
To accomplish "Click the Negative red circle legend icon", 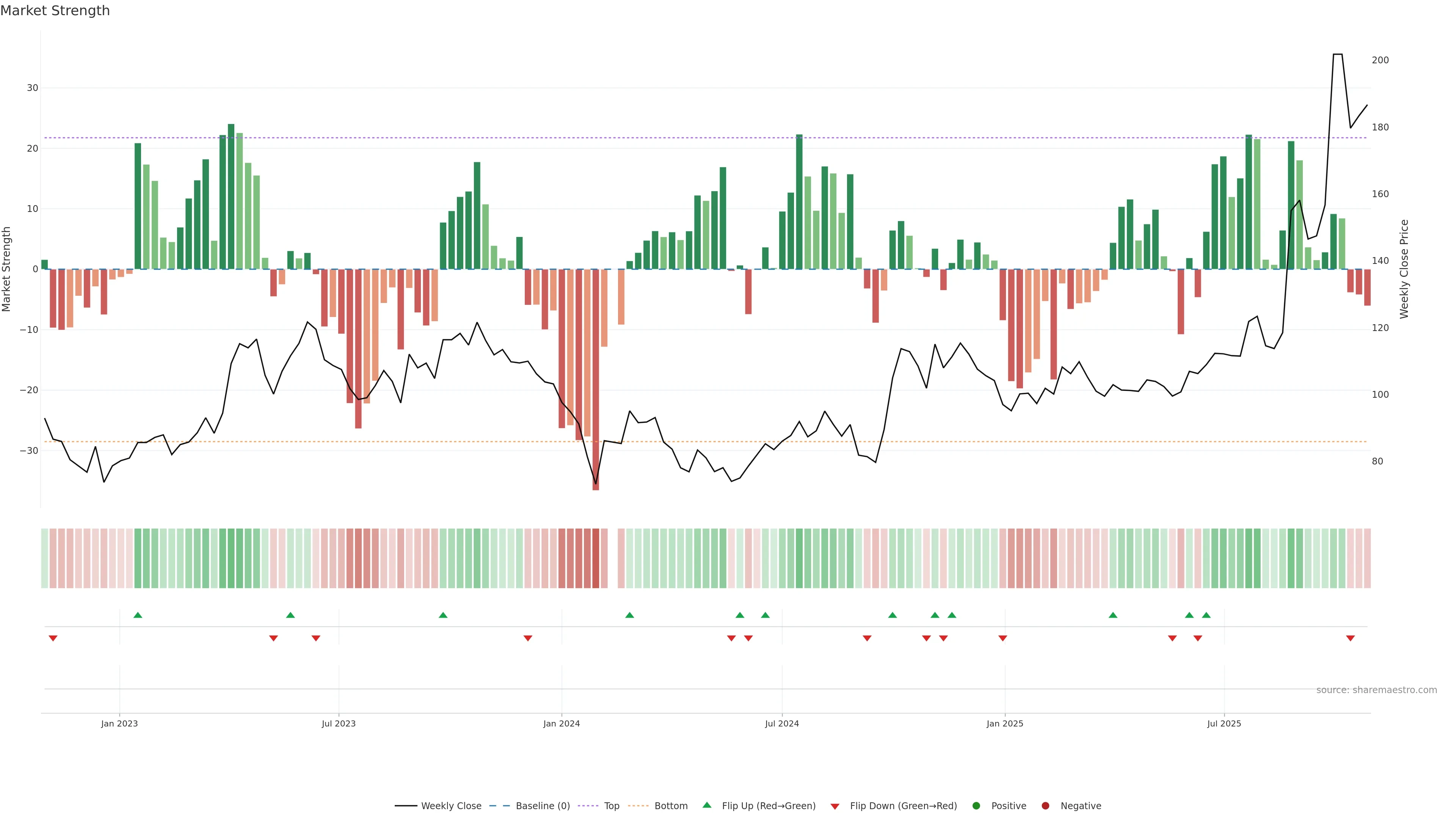I will click(1045, 806).
